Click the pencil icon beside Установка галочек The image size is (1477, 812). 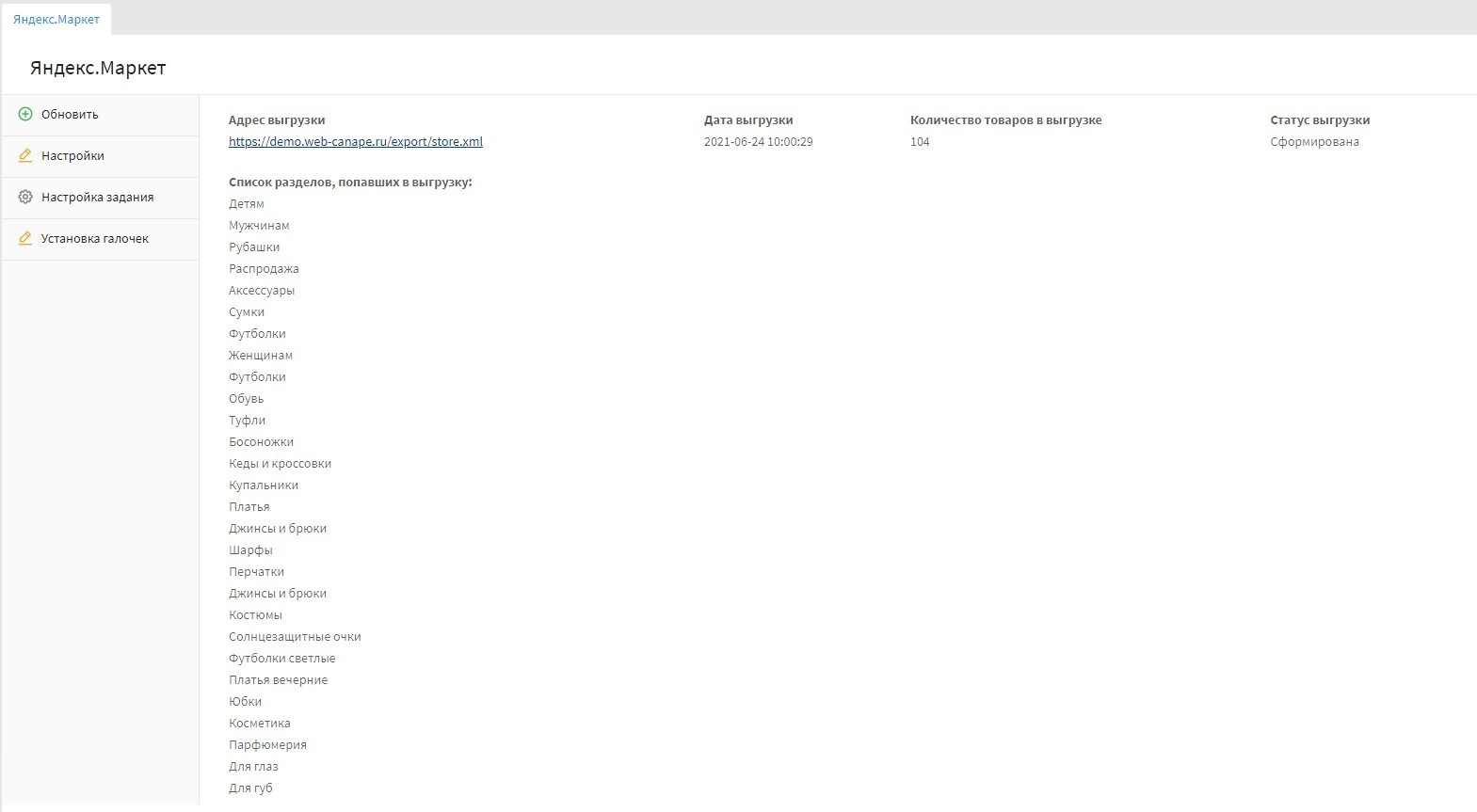pyautogui.click(x=25, y=239)
